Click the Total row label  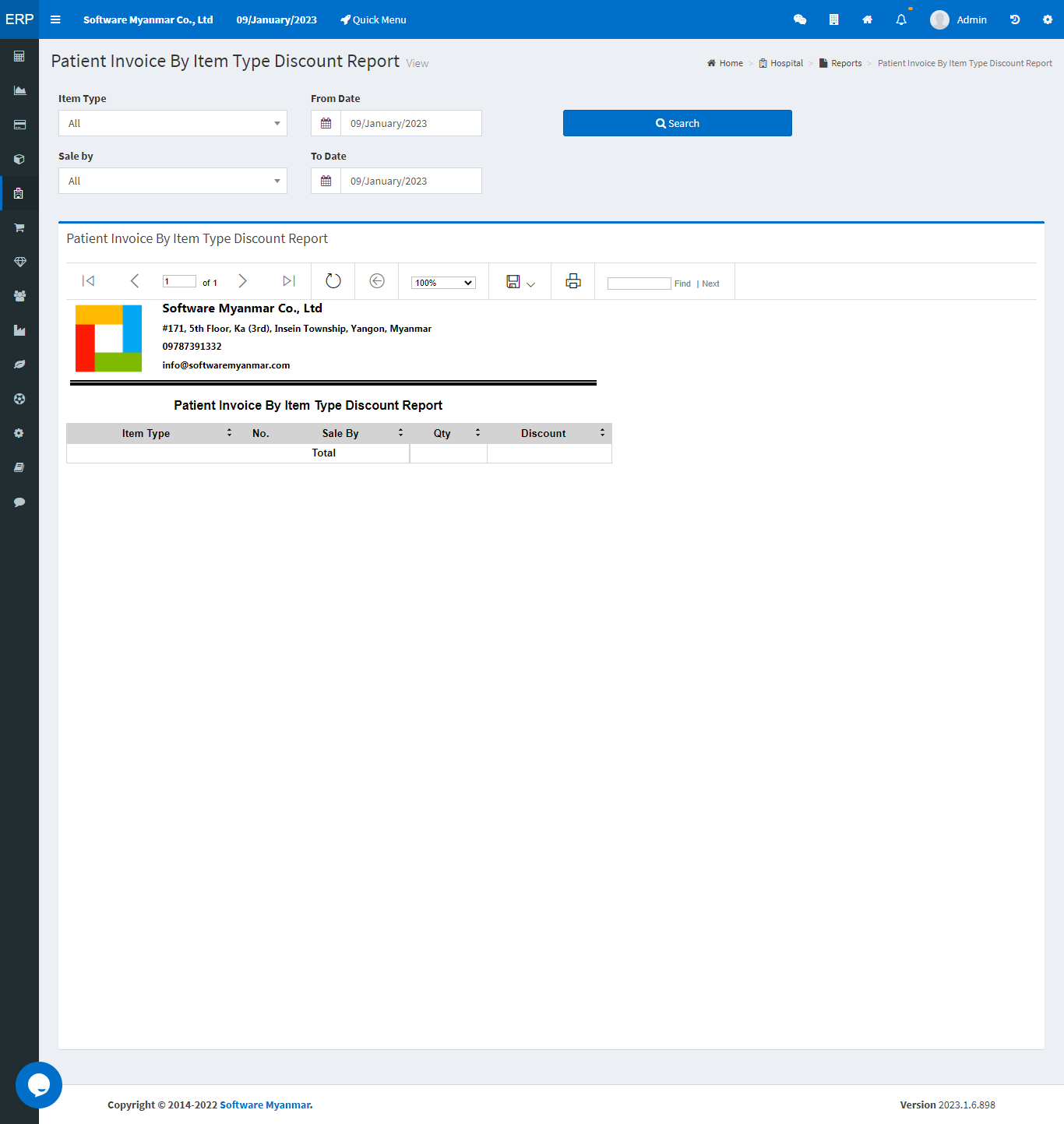[x=324, y=453]
